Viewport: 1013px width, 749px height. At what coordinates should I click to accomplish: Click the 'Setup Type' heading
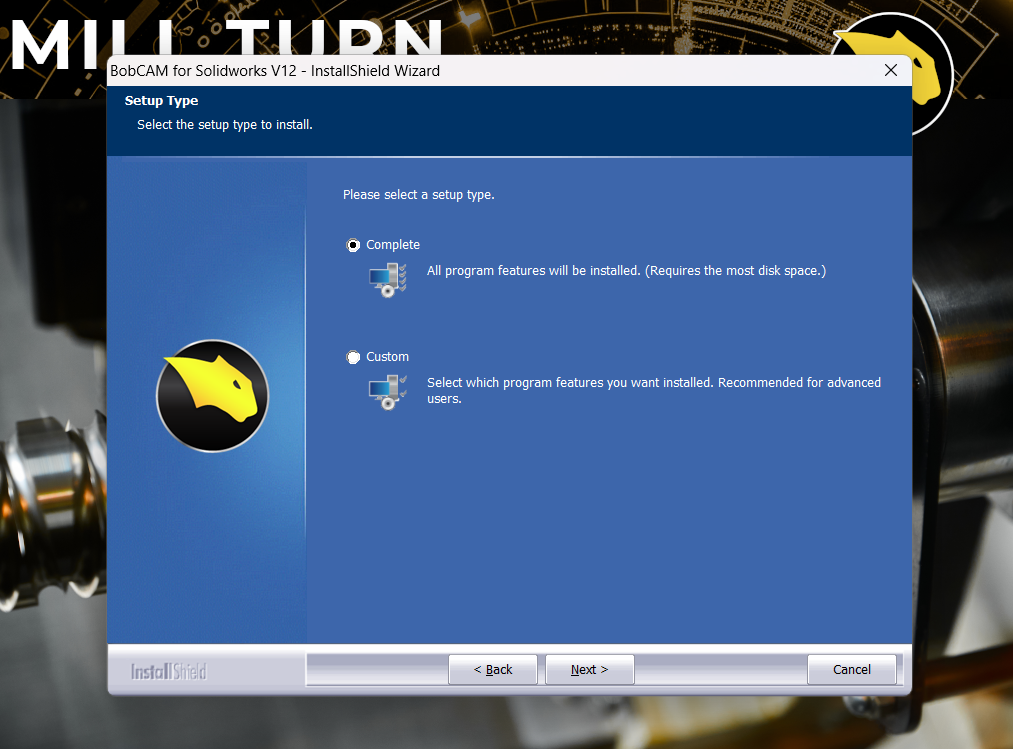(x=162, y=101)
